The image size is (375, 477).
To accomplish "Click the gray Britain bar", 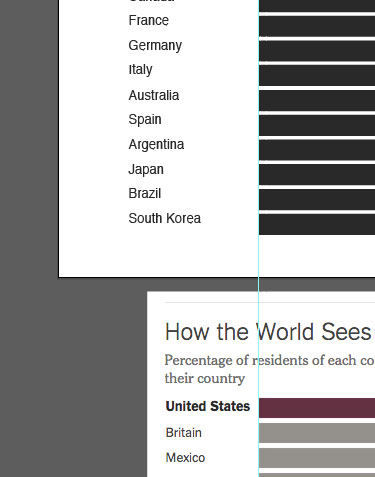I will (x=317, y=433).
